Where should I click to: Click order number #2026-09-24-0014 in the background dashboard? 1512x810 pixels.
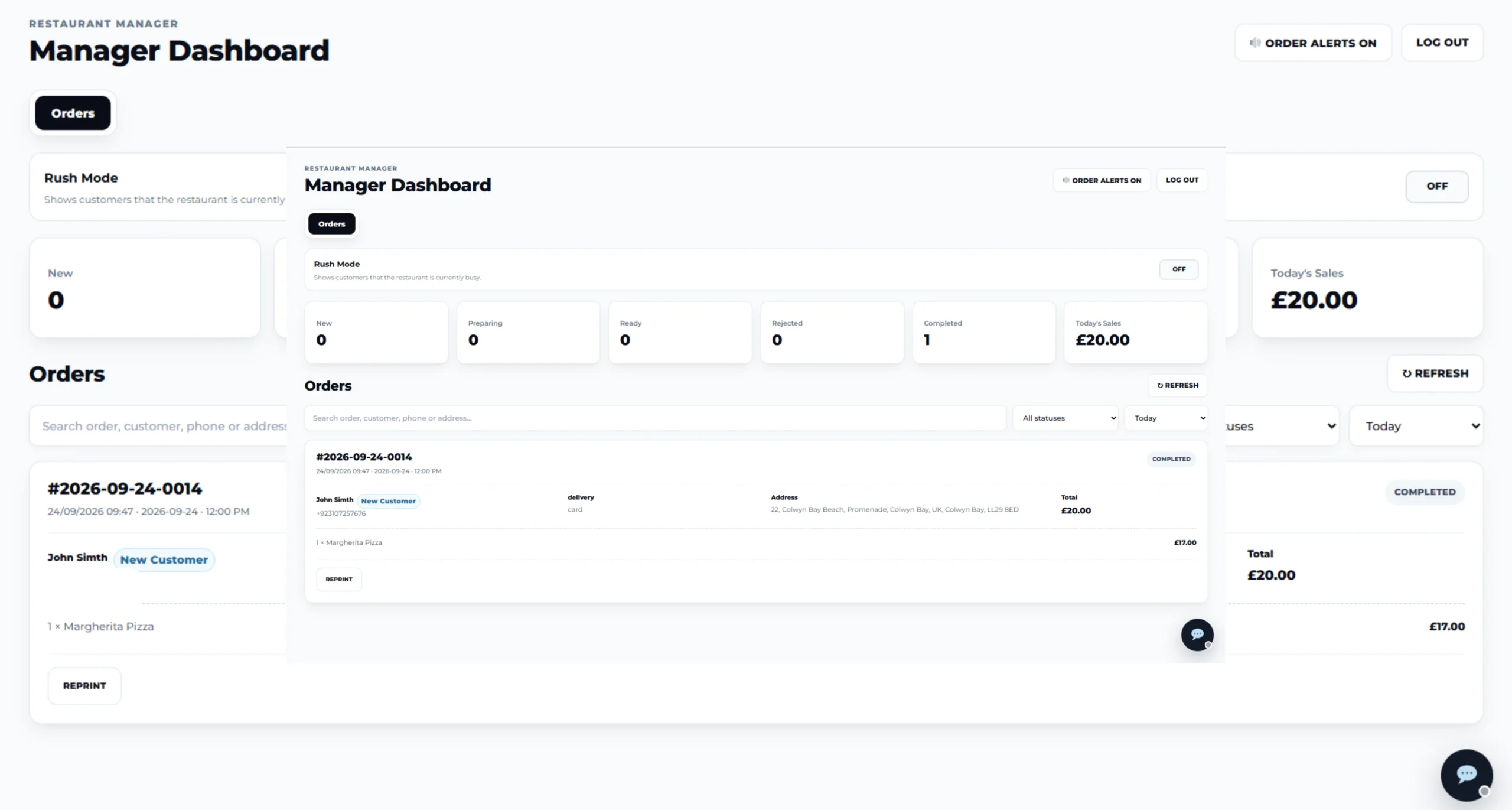click(x=125, y=489)
